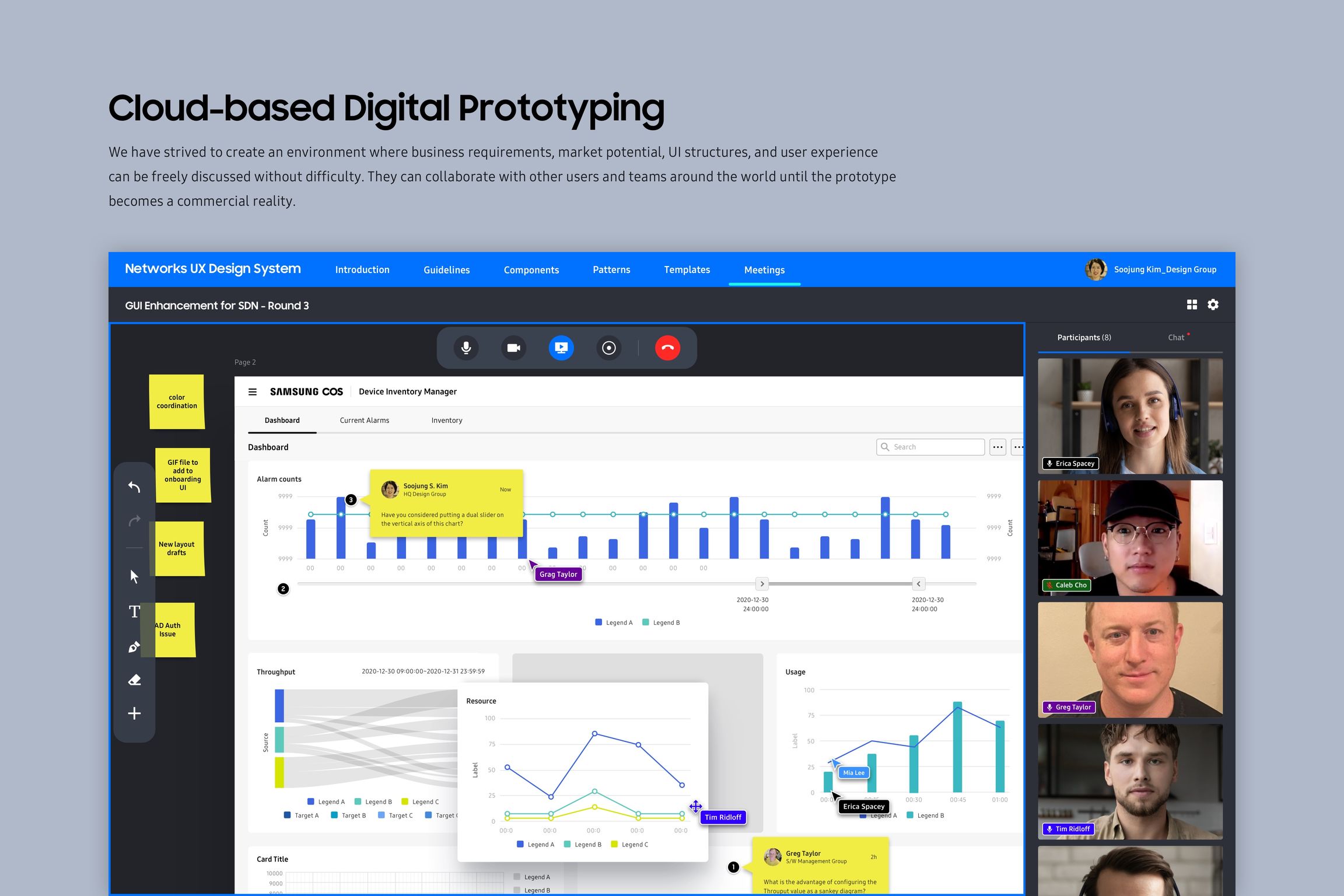The image size is (1344, 896).
Task: Open the Components navigation menu item
Action: [531, 269]
